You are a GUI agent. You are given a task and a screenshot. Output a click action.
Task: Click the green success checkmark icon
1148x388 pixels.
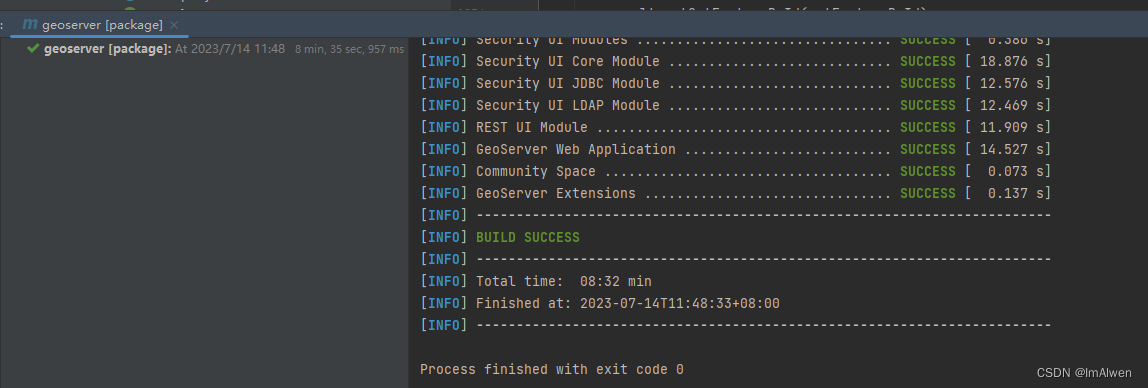32,49
